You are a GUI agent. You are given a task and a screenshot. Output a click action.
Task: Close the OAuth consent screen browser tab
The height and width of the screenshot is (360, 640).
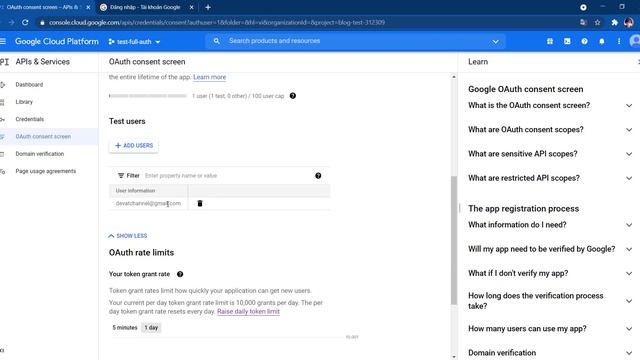[88, 7]
